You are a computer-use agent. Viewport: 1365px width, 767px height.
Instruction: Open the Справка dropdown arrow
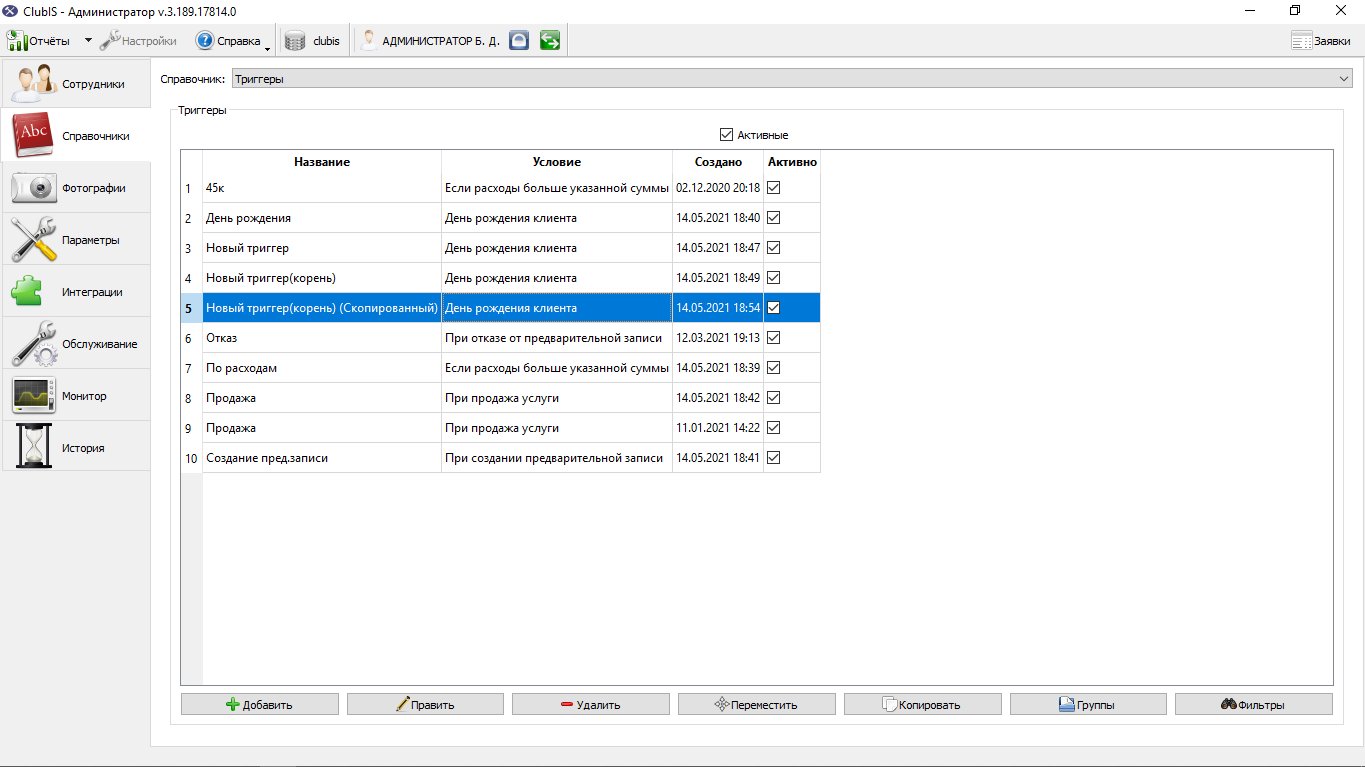coord(268,43)
